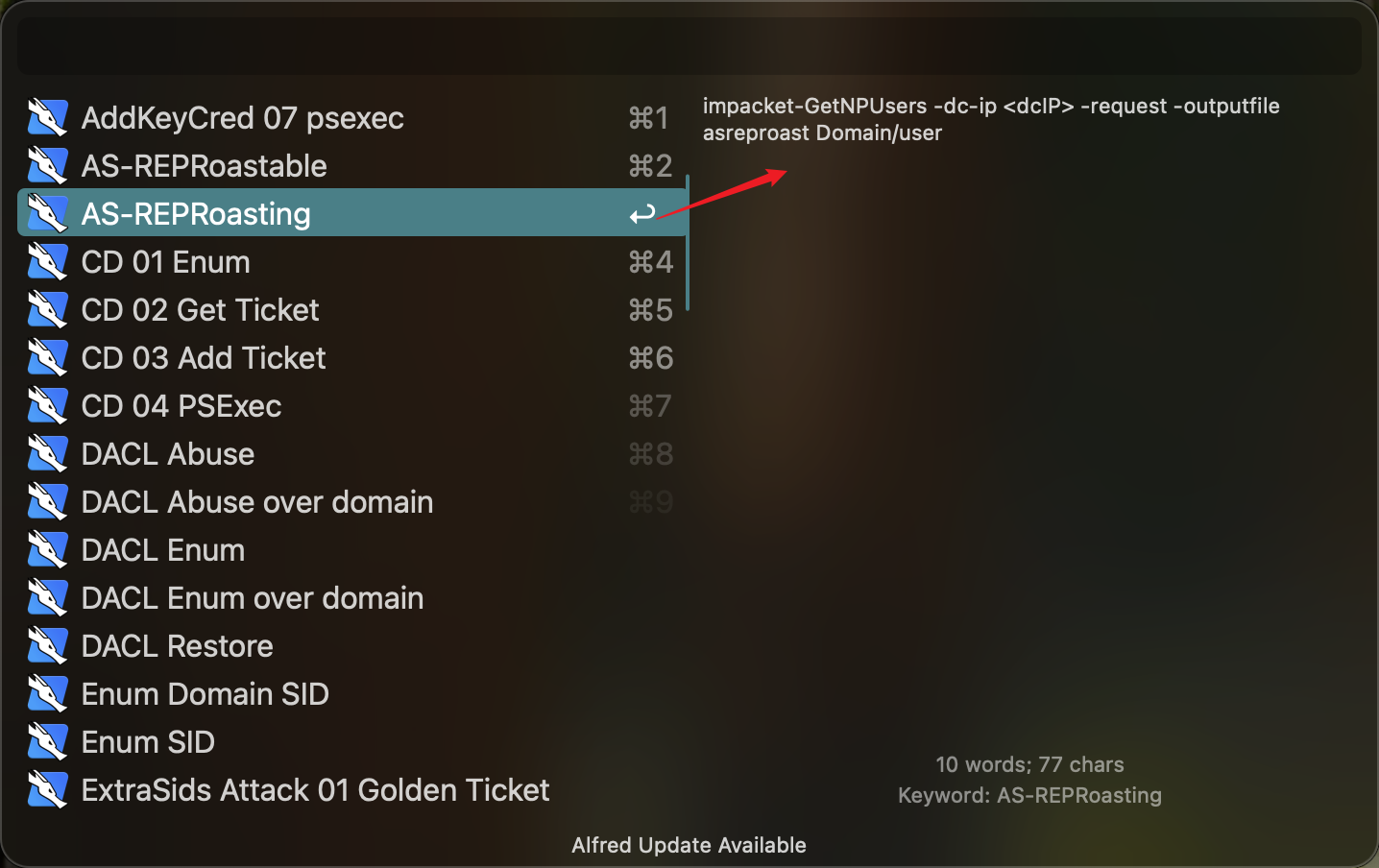
Task: Click the icon next to CD 03 Add Ticket
Action: tap(47, 358)
